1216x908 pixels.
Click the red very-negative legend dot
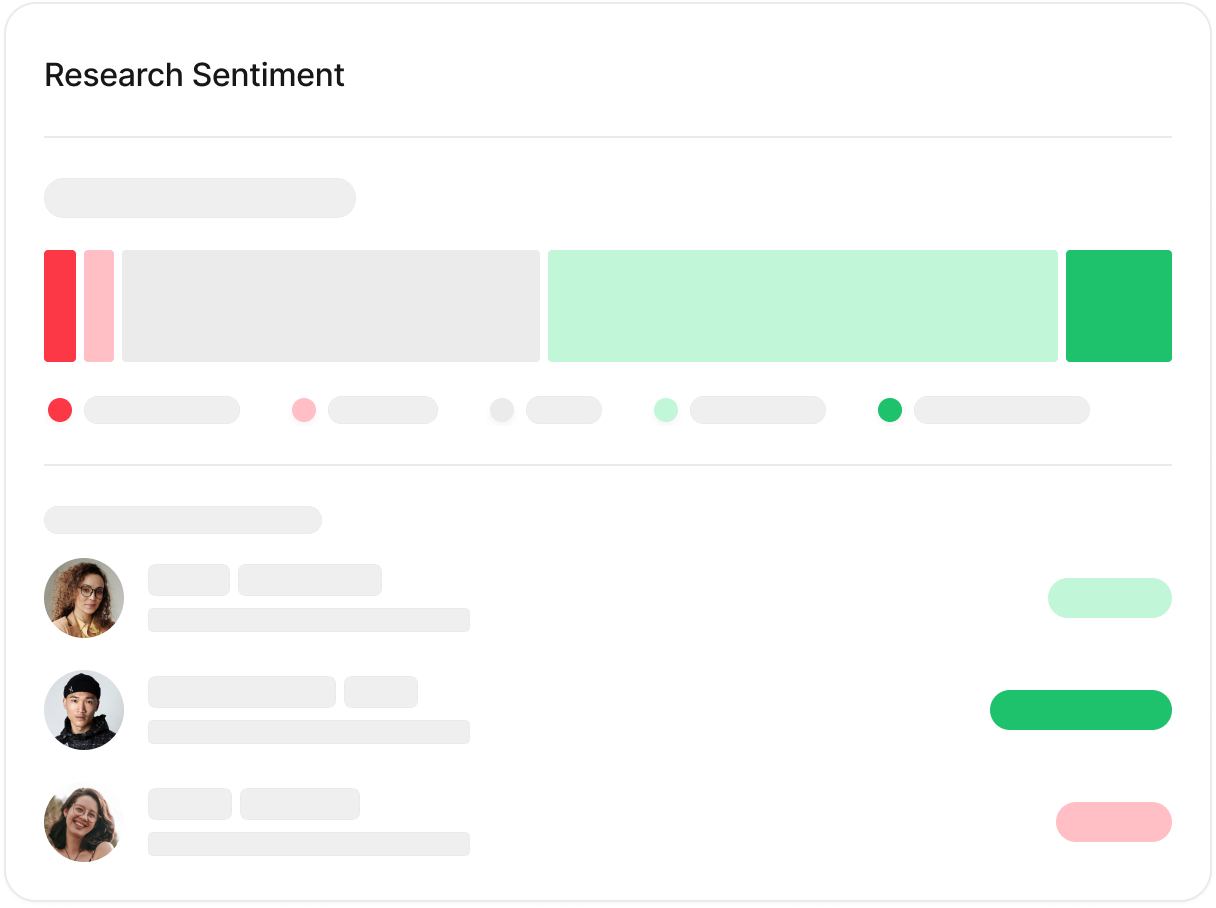pyautogui.click(x=59, y=410)
